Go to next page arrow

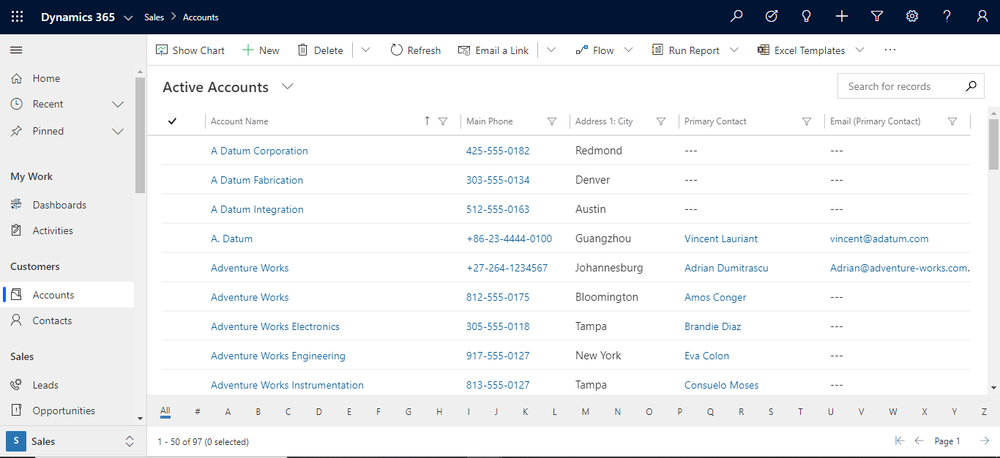click(x=985, y=441)
